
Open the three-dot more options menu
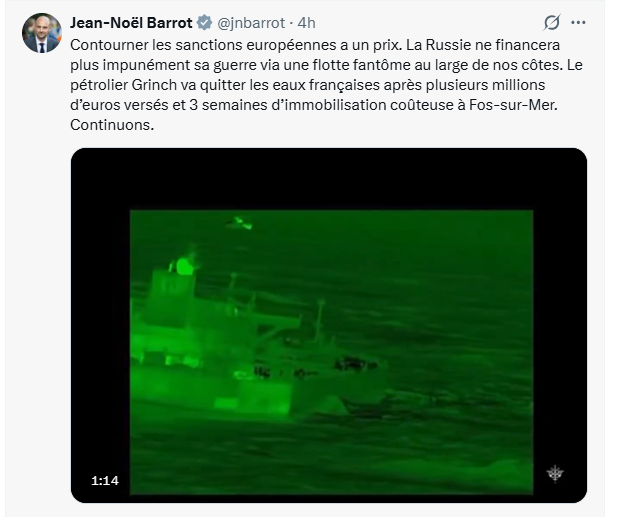click(578, 23)
